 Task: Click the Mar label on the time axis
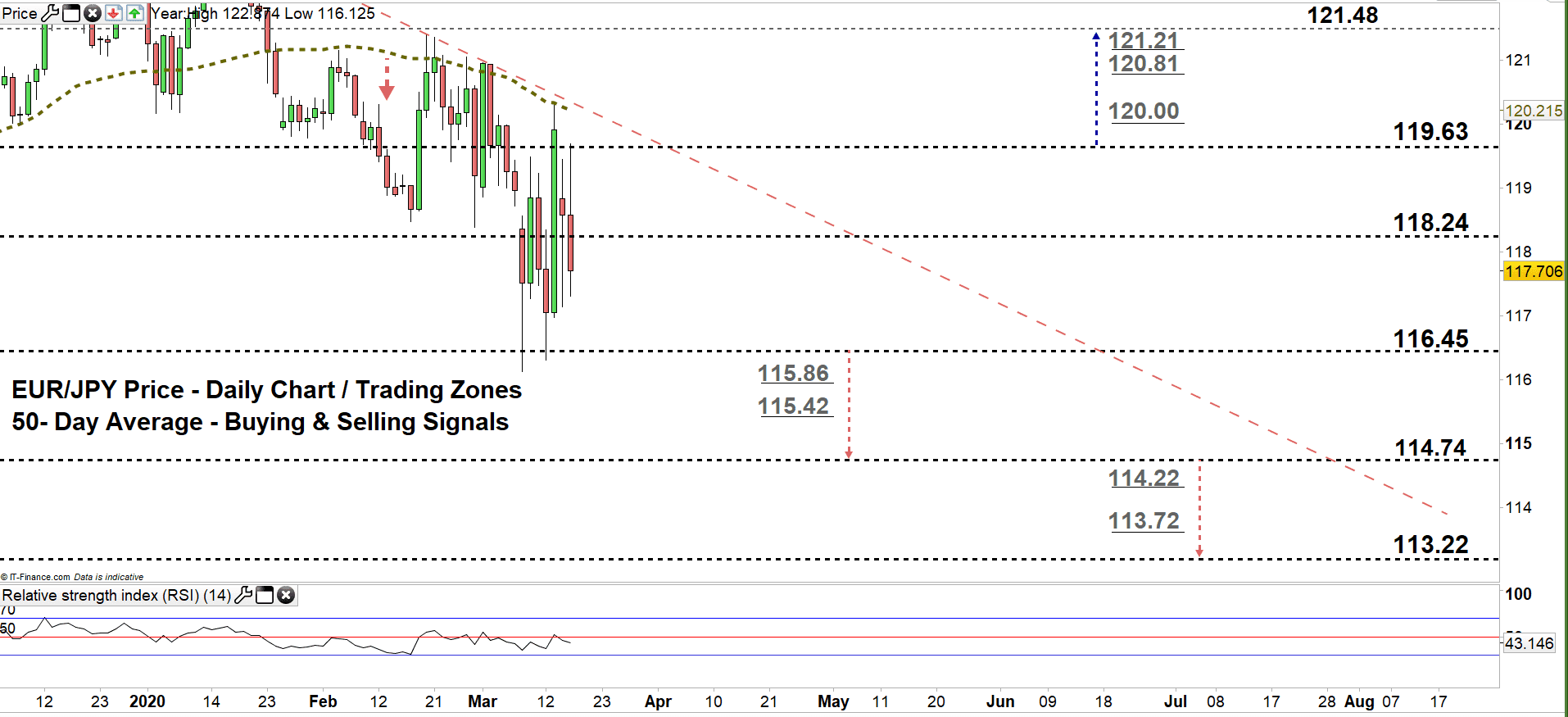483,701
